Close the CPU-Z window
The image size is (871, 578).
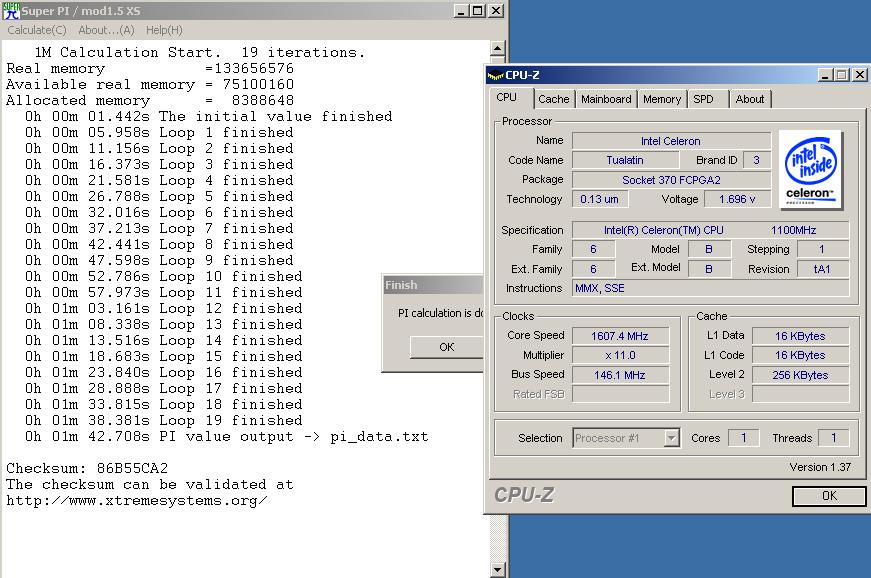(859, 75)
